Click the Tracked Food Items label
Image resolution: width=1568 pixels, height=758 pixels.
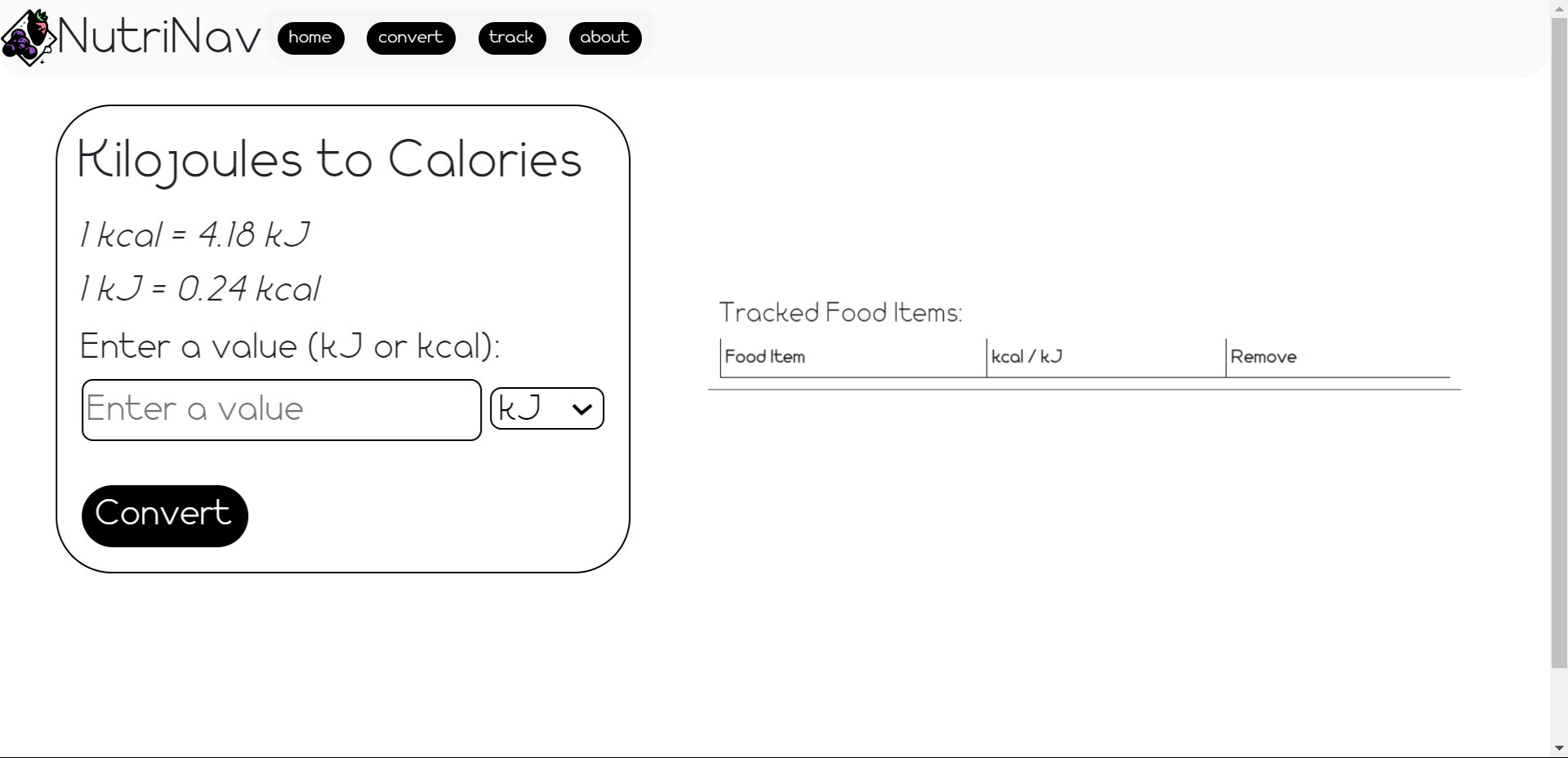840,313
